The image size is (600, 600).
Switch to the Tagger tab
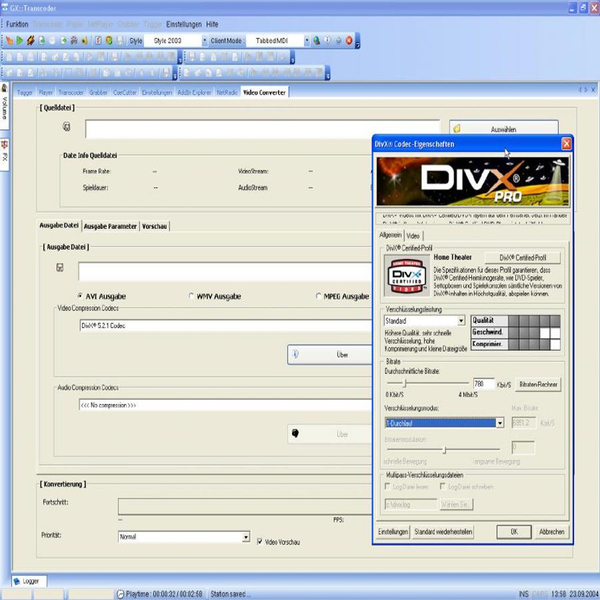tap(24, 93)
